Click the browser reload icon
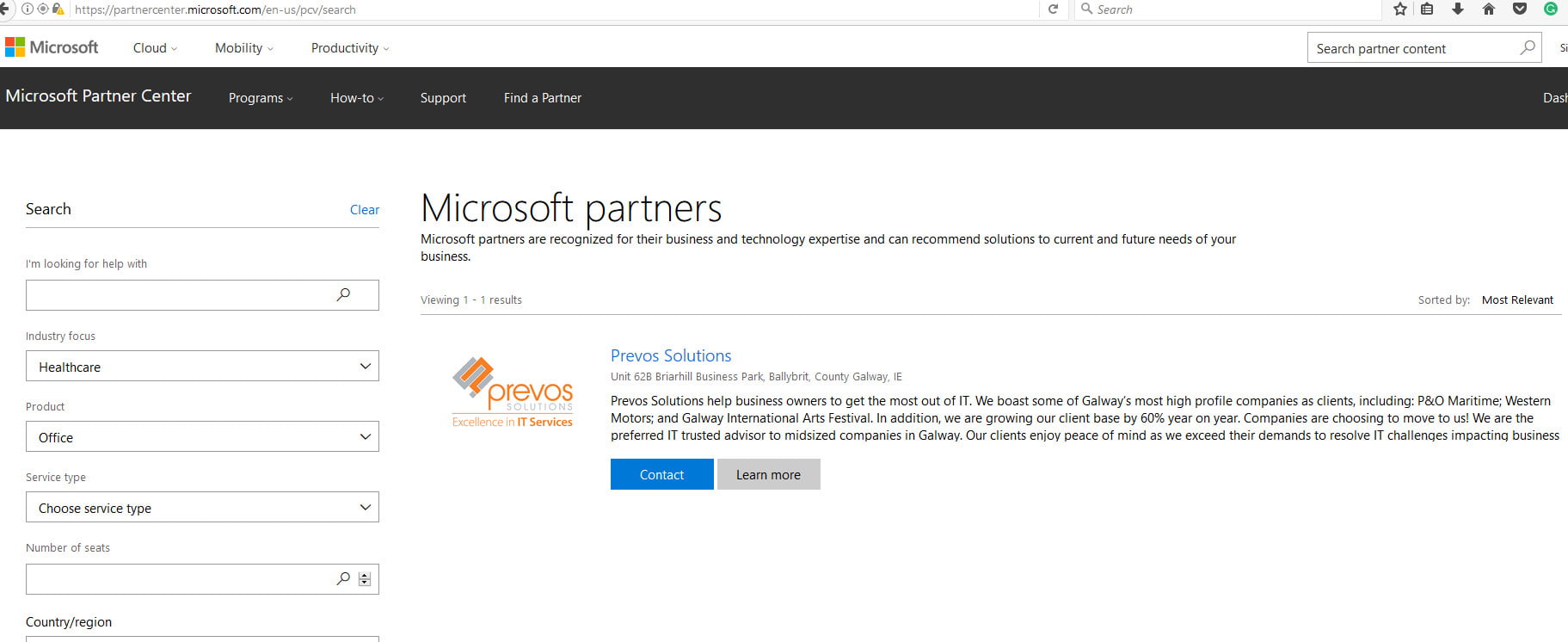1568x642 pixels. [x=1053, y=9]
